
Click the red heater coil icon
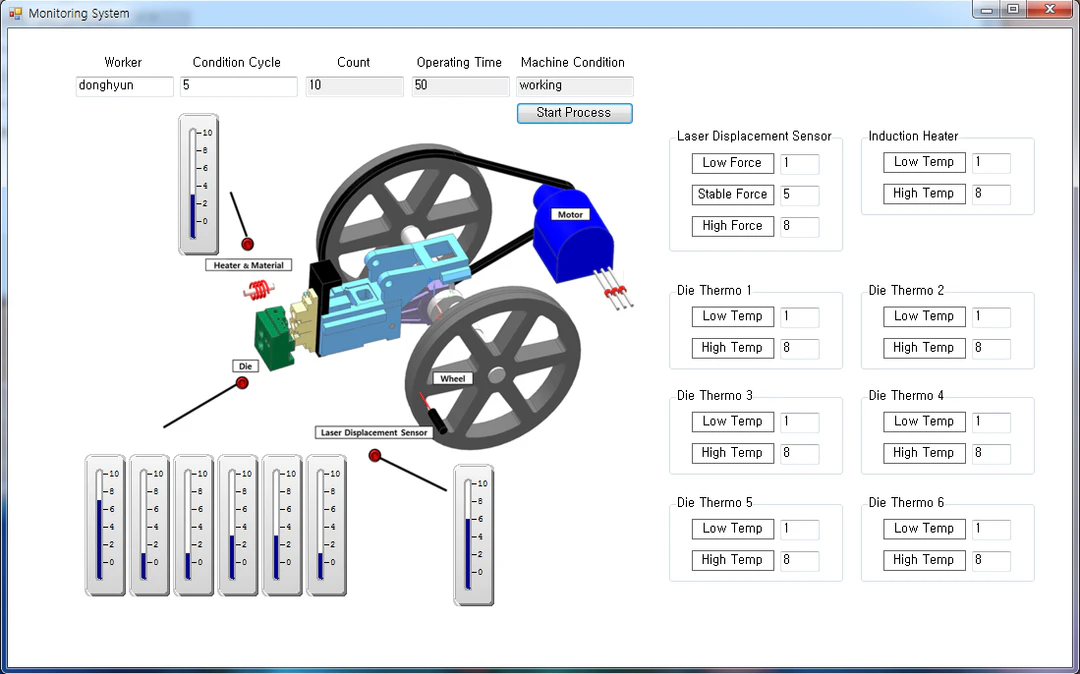258,291
